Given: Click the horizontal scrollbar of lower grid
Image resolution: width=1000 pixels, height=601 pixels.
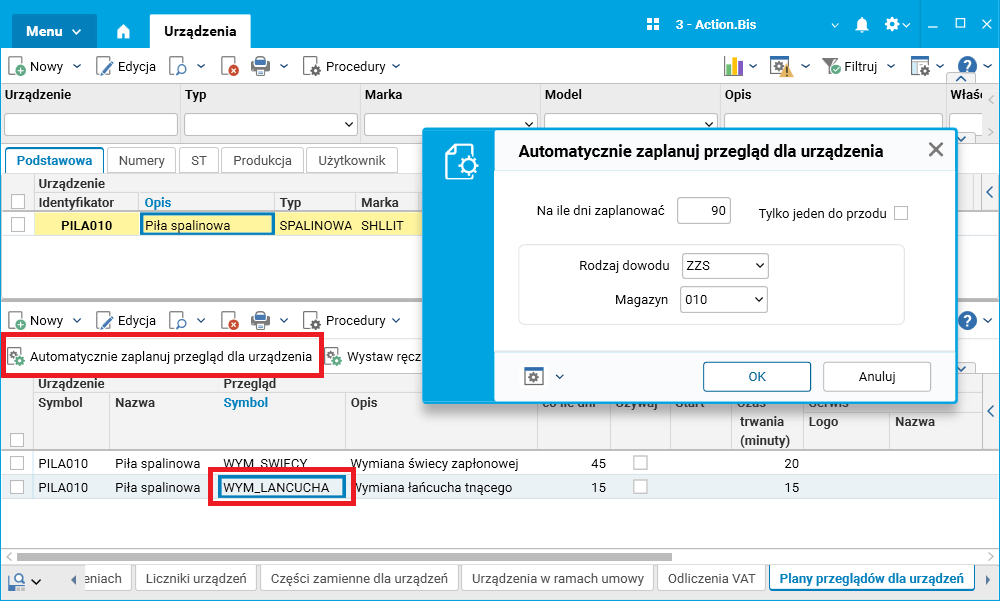Looking at the screenshot, I should [x=344, y=556].
